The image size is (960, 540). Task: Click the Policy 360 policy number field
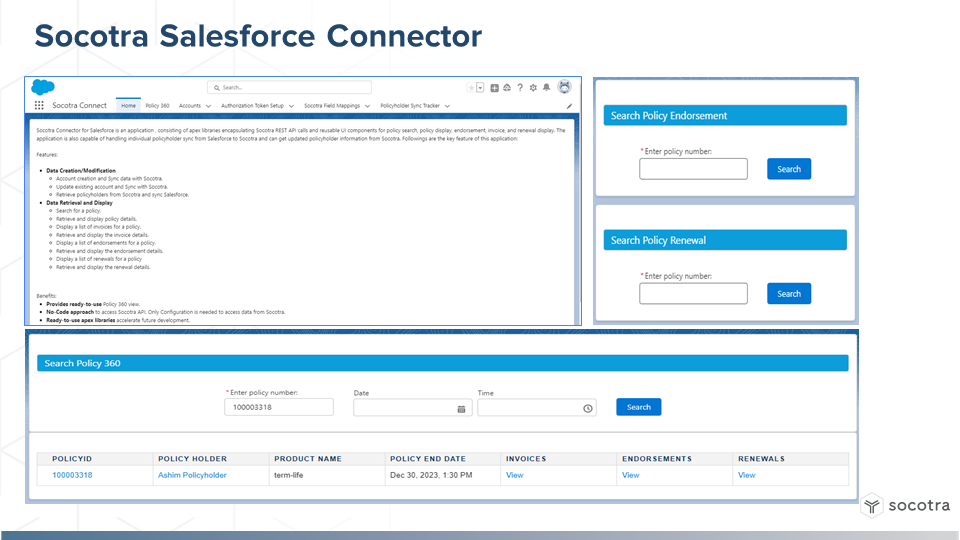[279, 407]
